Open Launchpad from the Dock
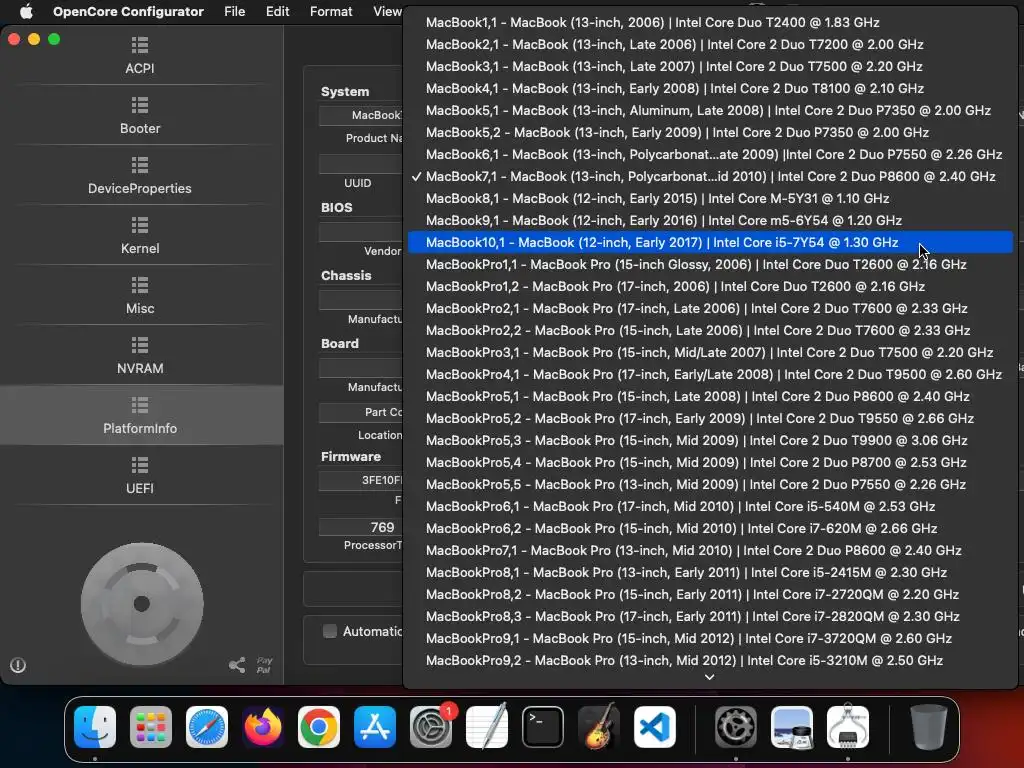This screenshot has height=768, width=1024. [x=151, y=727]
